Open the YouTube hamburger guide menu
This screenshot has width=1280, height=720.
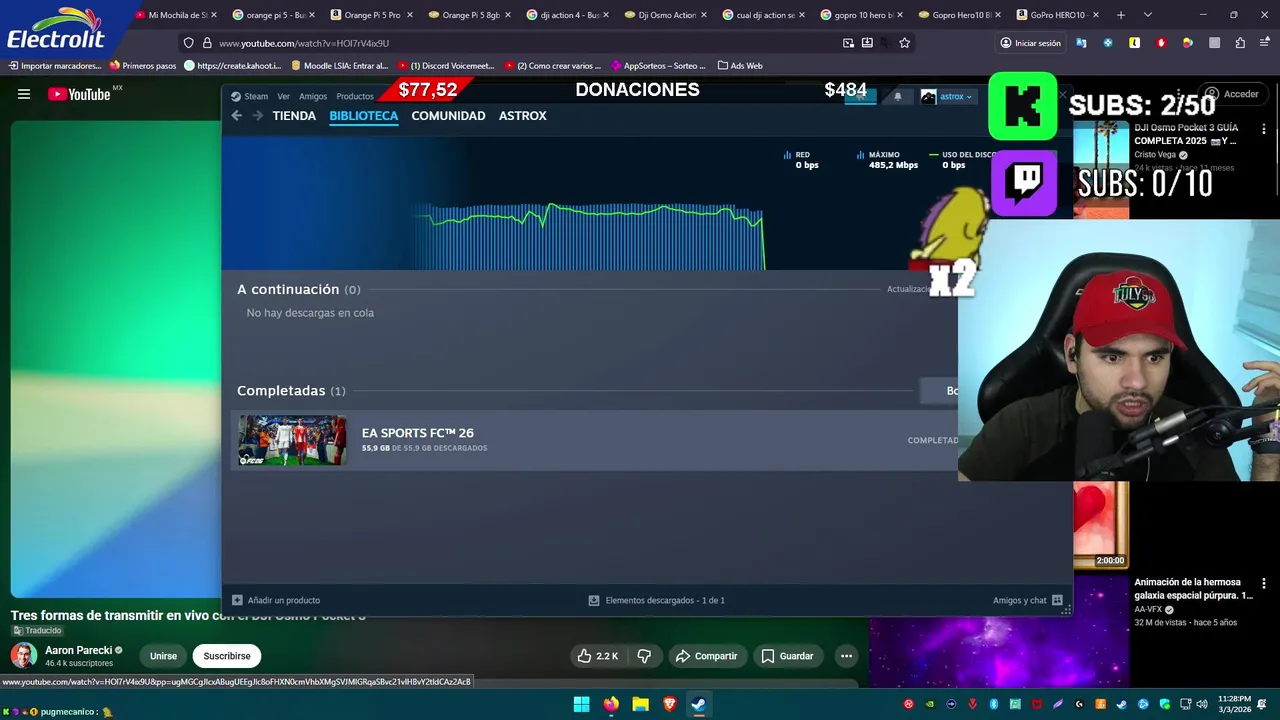(x=24, y=94)
